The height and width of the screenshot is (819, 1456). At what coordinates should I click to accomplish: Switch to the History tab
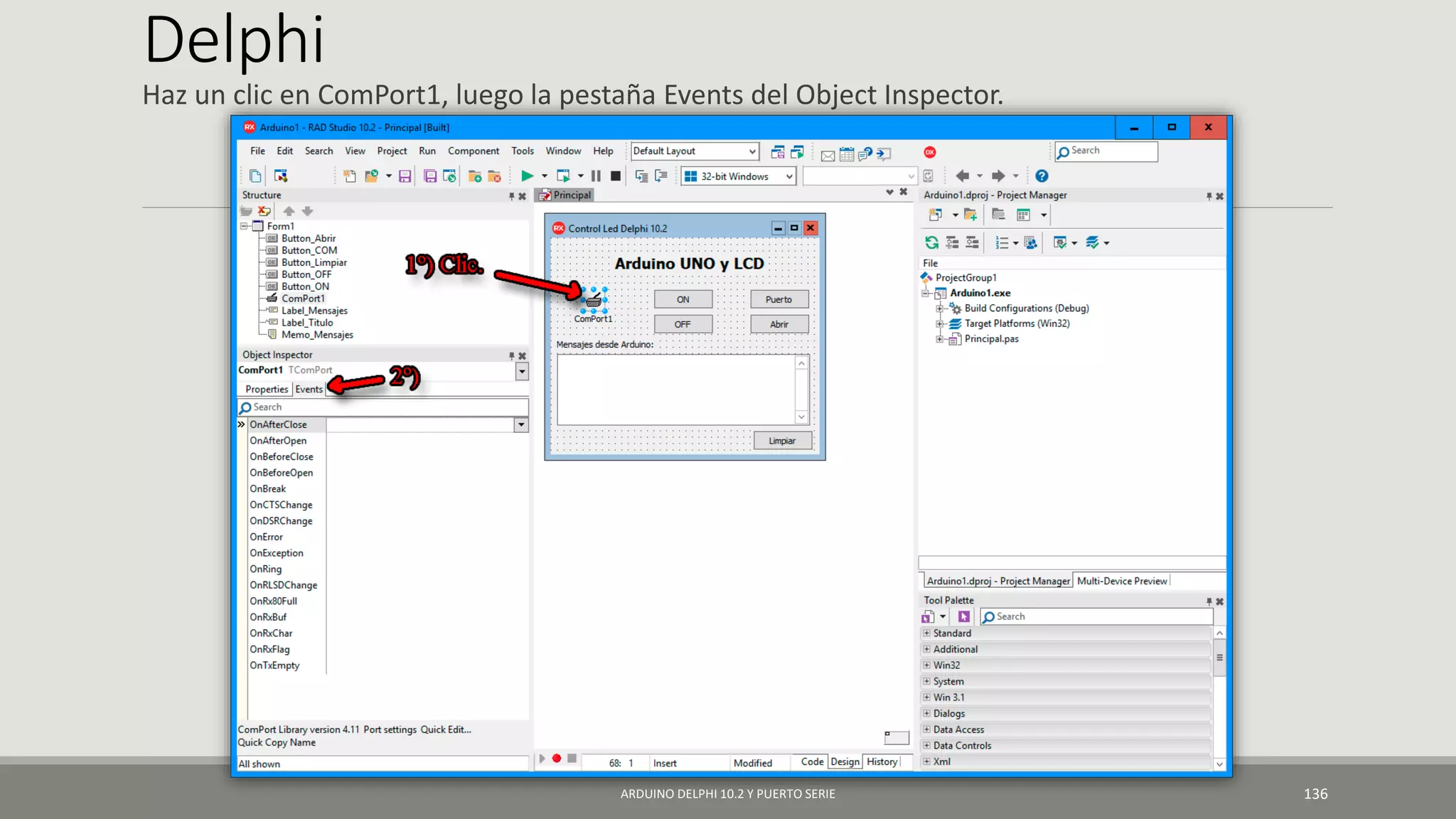pyautogui.click(x=882, y=761)
